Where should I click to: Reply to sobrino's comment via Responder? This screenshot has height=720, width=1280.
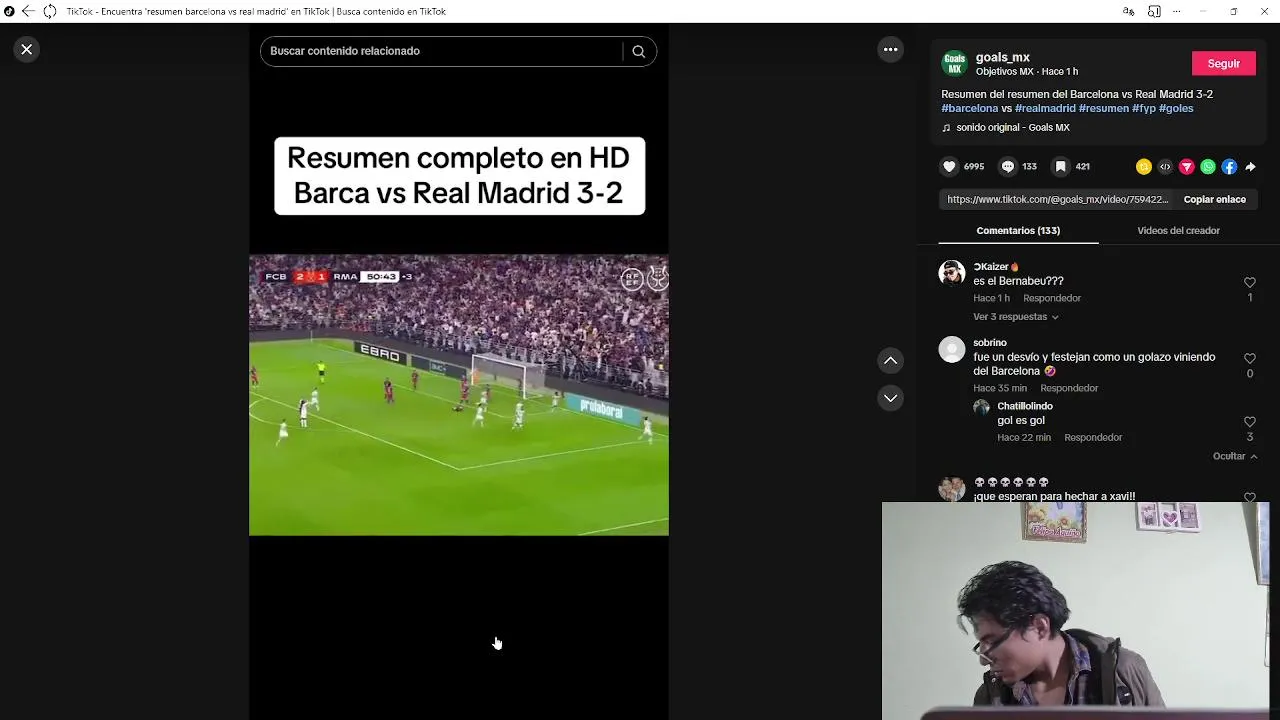(1069, 388)
